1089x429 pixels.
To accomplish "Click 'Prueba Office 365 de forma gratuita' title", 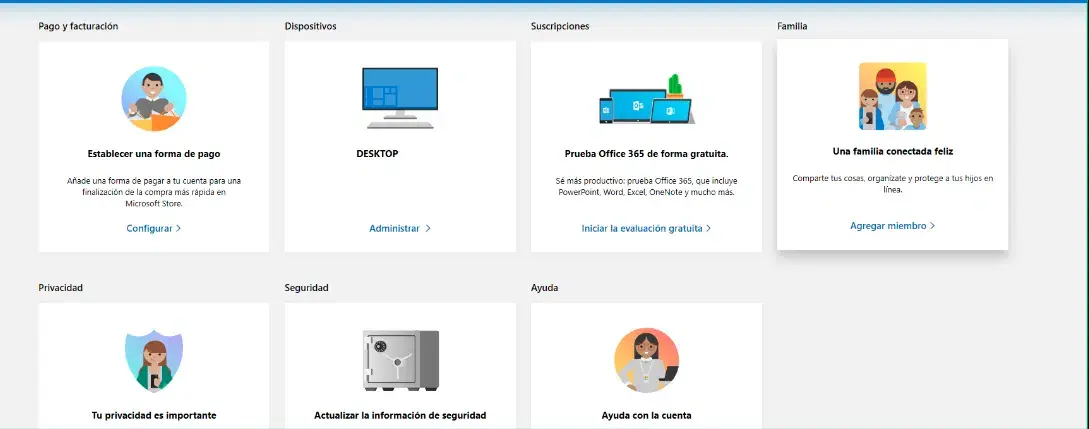I will point(647,154).
